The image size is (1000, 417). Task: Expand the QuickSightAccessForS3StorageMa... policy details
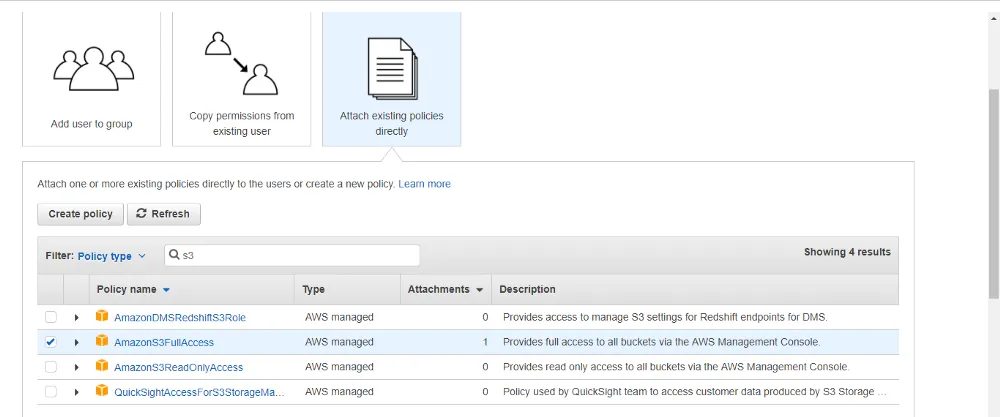[x=77, y=392]
